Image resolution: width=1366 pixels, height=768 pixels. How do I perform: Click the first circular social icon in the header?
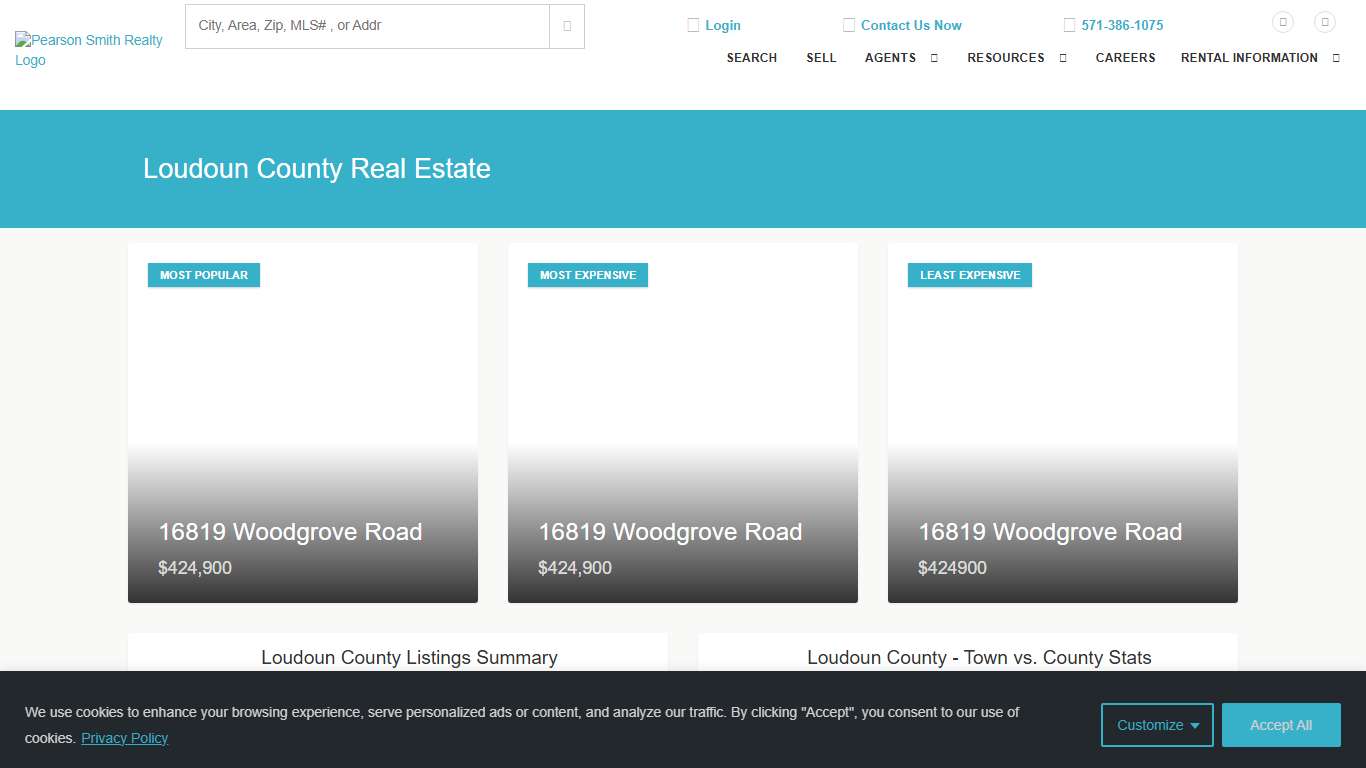coord(1283,21)
